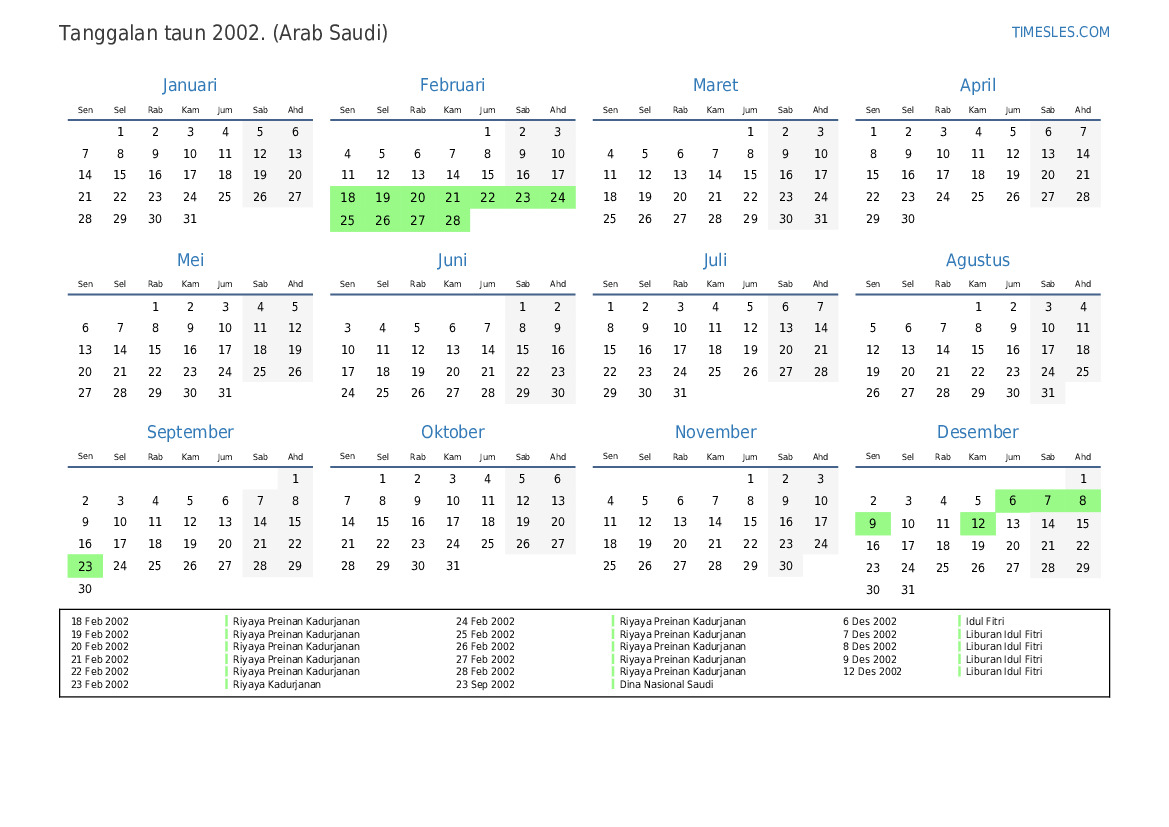Select the Agustus month title

point(977,260)
